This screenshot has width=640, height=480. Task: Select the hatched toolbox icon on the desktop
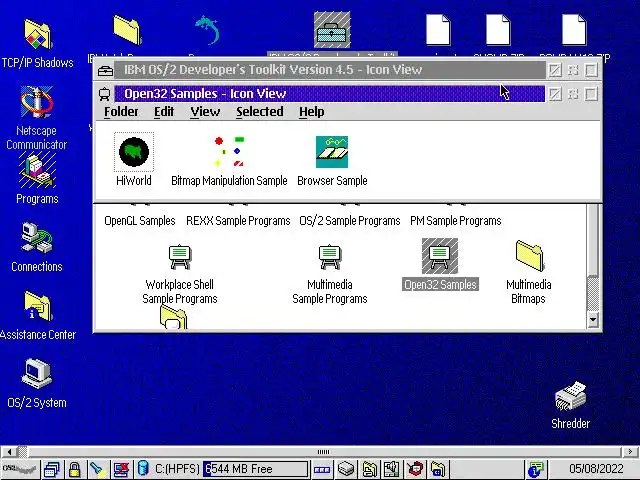pos(332,30)
